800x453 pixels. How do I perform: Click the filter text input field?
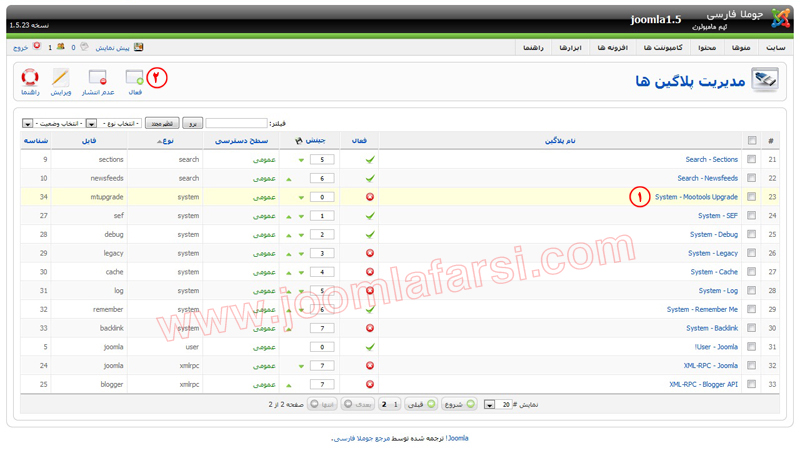[236, 124]
